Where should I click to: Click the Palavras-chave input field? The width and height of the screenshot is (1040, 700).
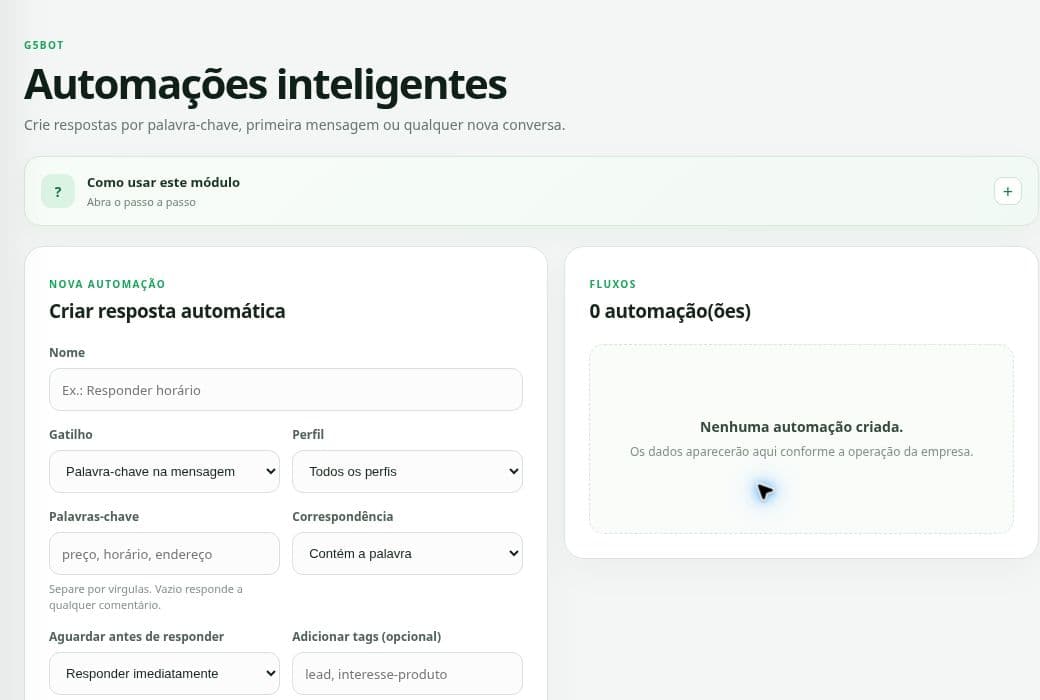pos(164,554)
